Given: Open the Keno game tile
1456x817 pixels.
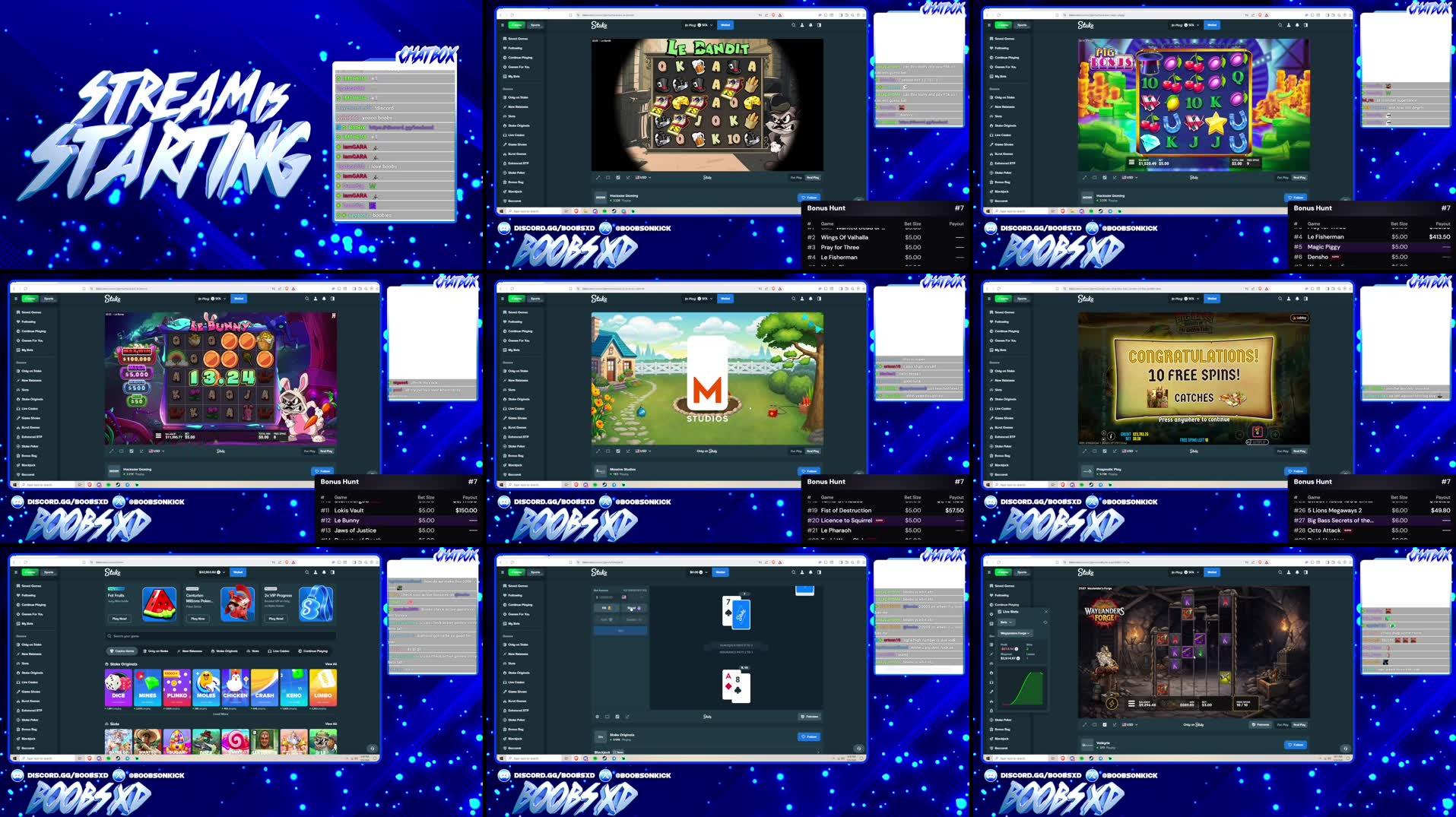Looking at the screenshot, I should coord(294,688).
